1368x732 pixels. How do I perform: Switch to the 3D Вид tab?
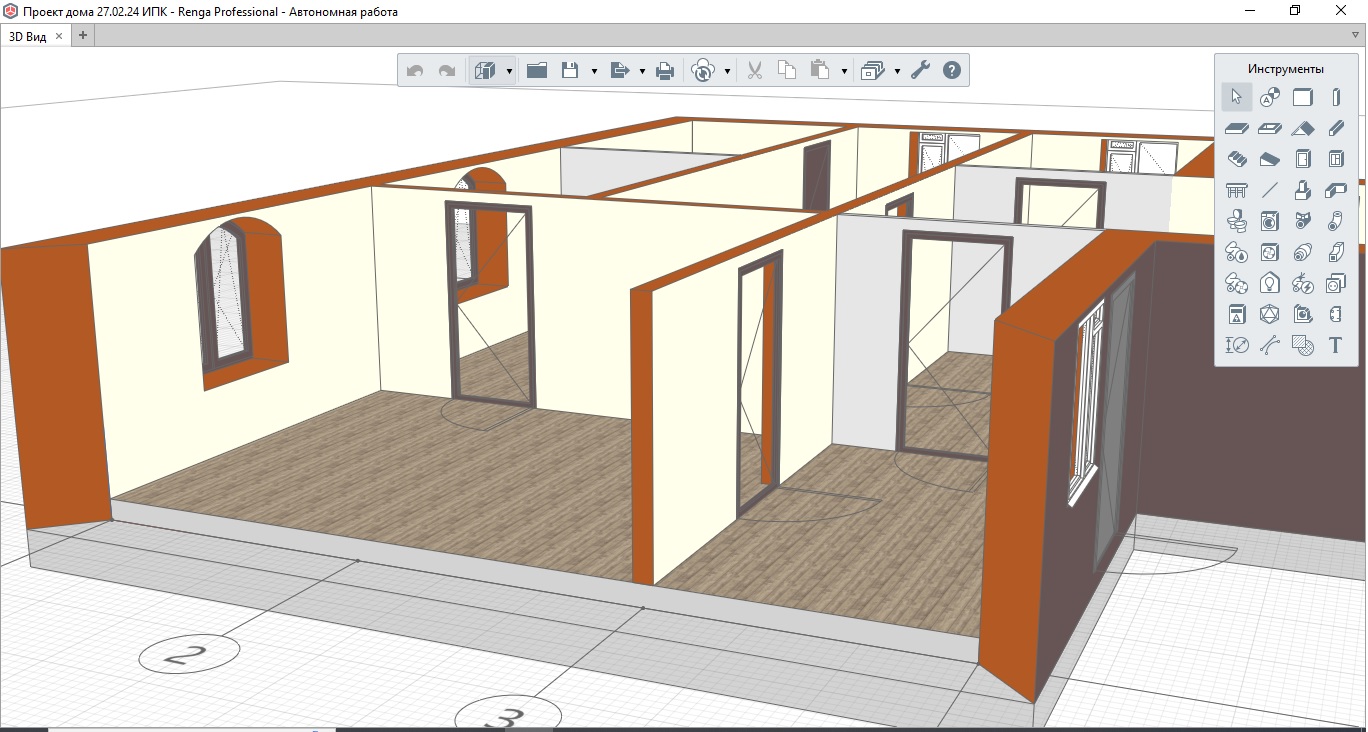[28, 36]
